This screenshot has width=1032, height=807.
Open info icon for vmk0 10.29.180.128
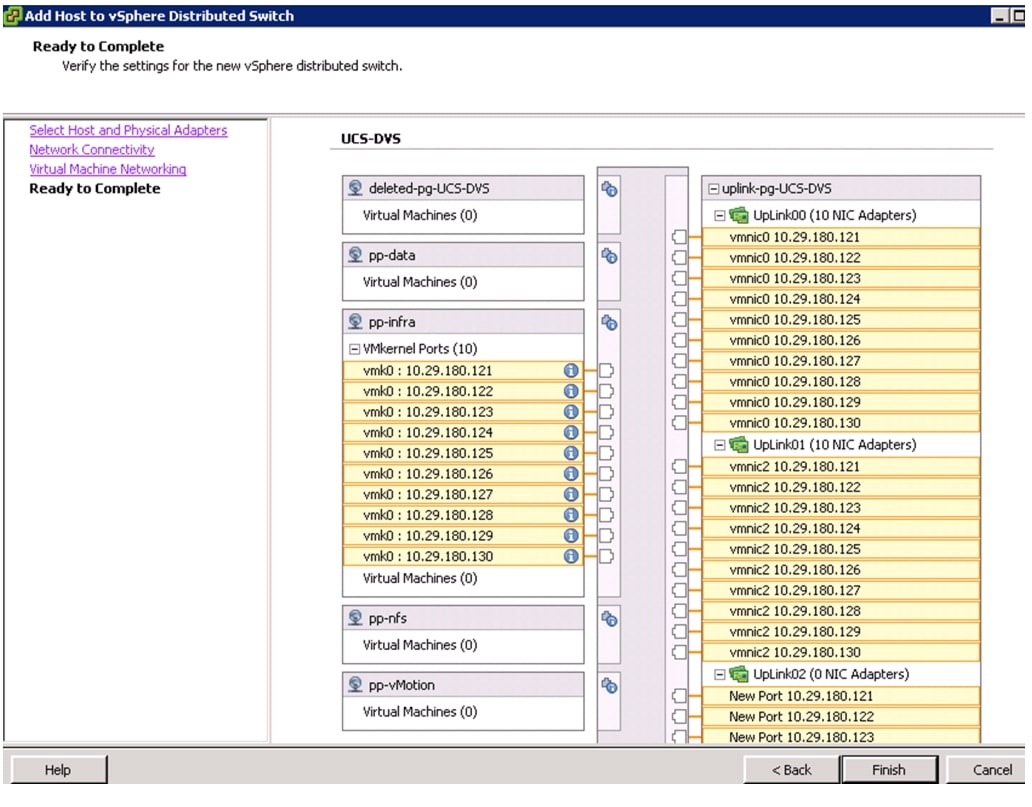[x=571, y=515]
